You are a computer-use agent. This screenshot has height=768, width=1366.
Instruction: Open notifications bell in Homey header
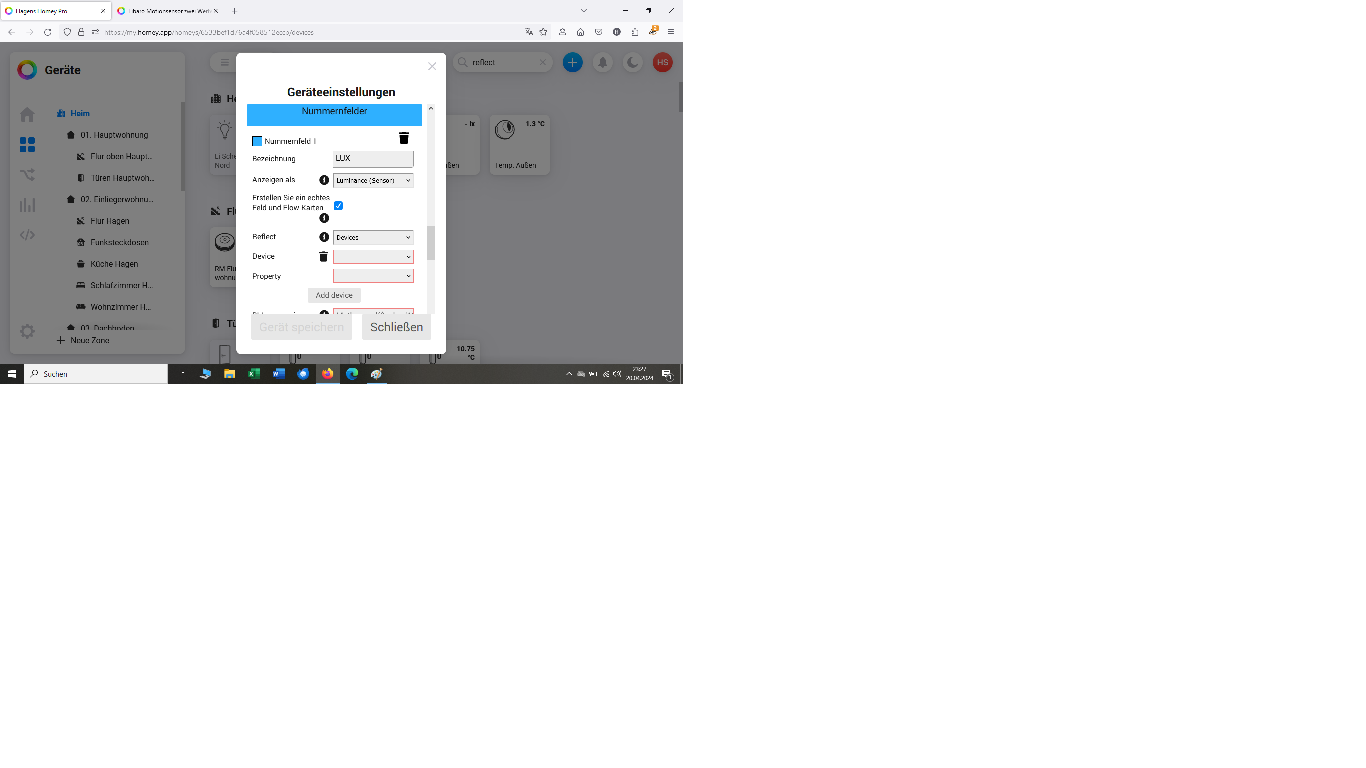click(603, 62)
